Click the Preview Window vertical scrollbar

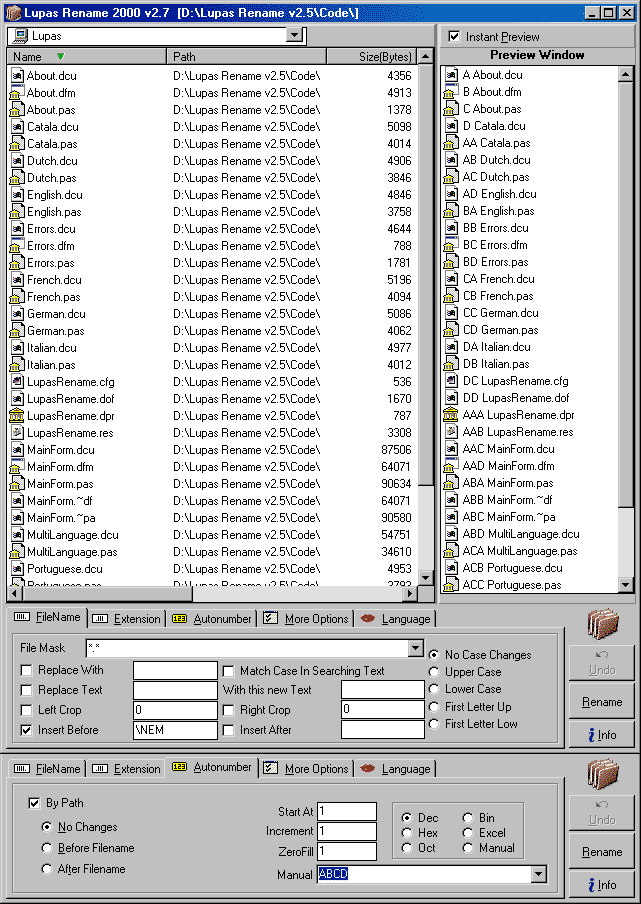click(626, 330)
